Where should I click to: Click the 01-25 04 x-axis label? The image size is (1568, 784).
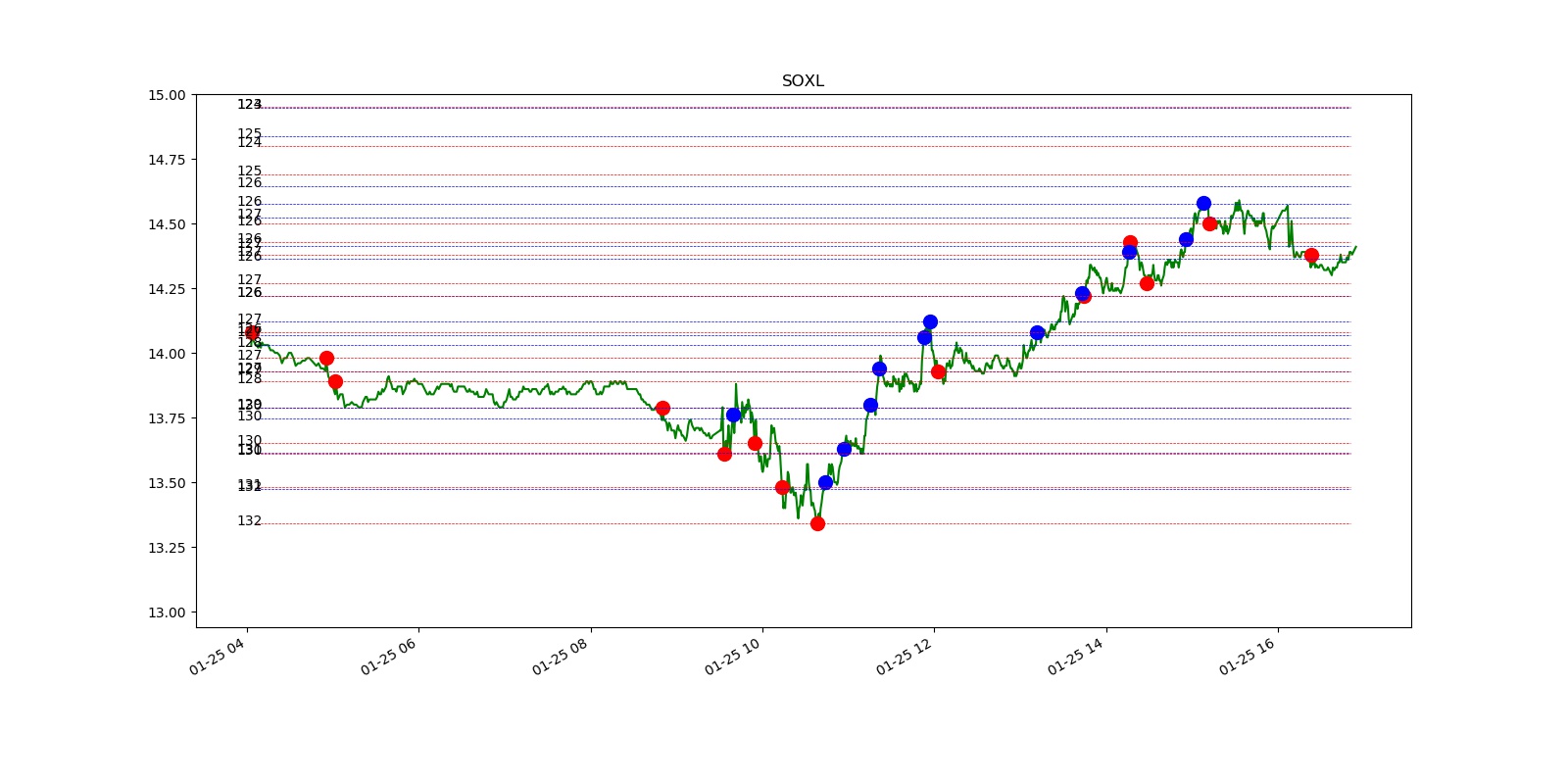click(217, 657)
